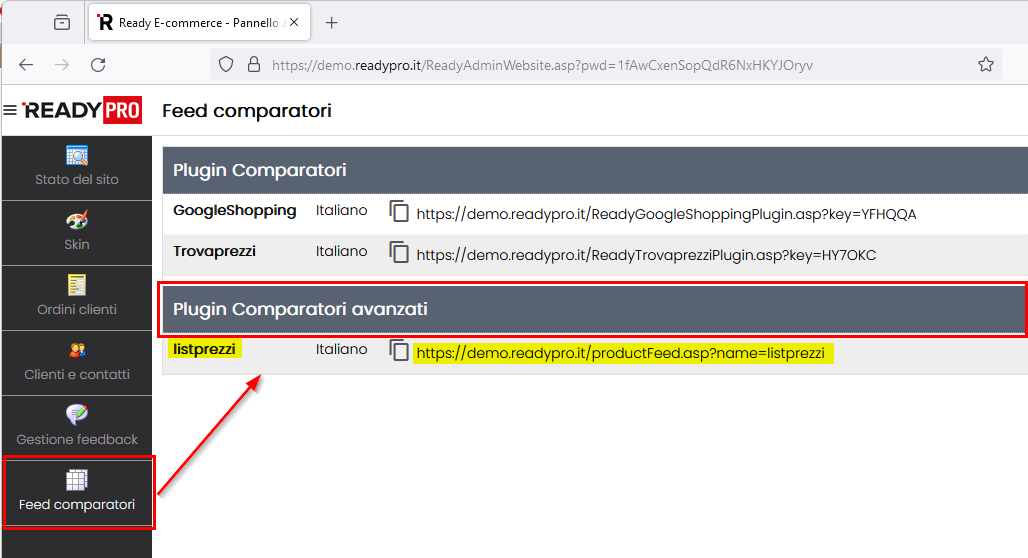Click the Trovaprezzi plugin name
The image size is (1028, 558).
pos(214,251)
